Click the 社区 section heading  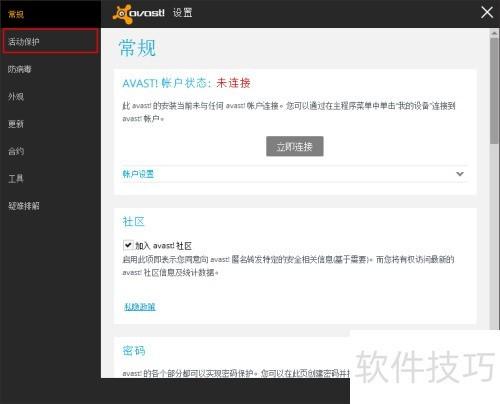(134, 221)
